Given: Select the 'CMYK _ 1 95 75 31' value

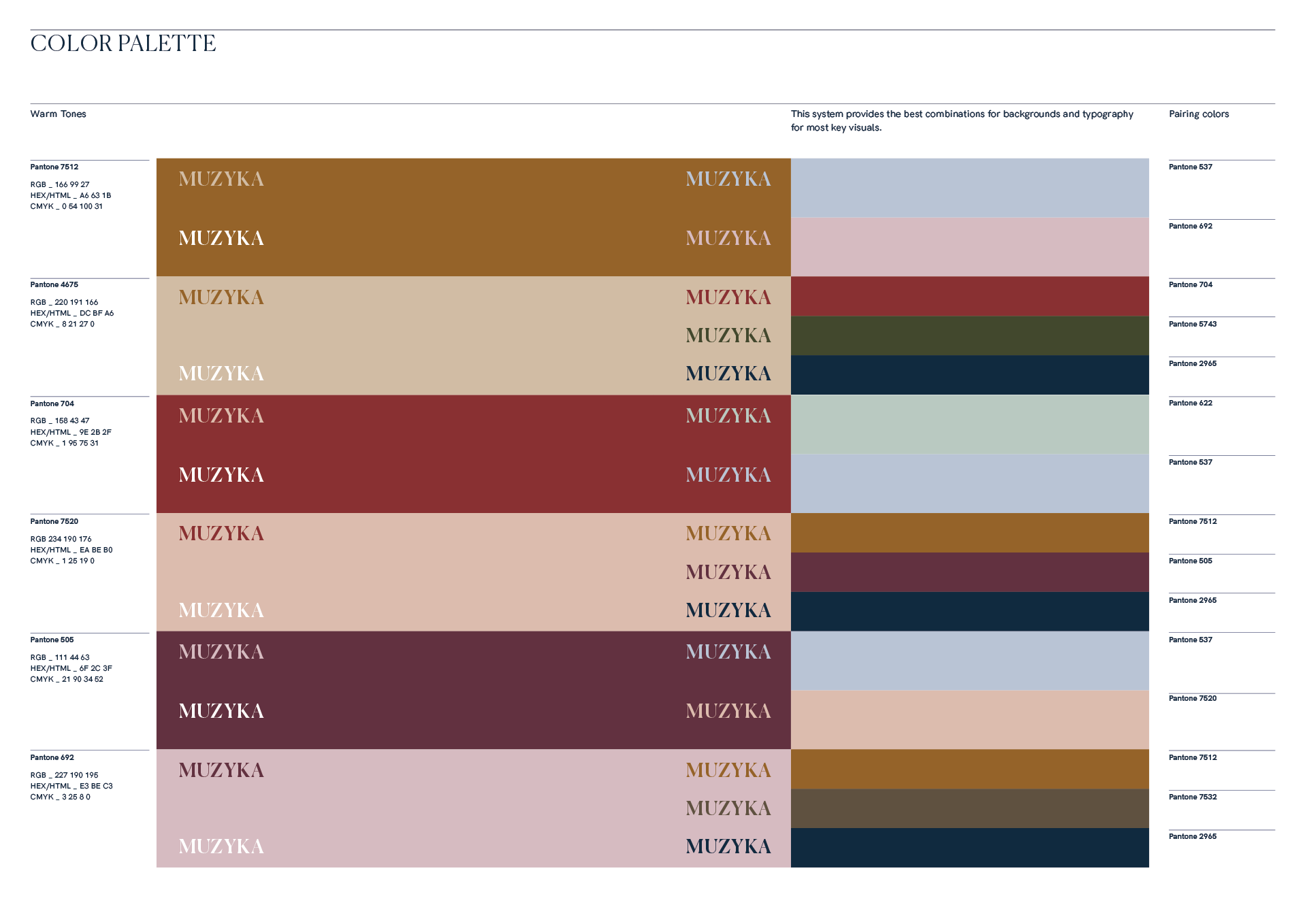Looking at the screenshot, I should pyautogui.click(x=64, y=443).
